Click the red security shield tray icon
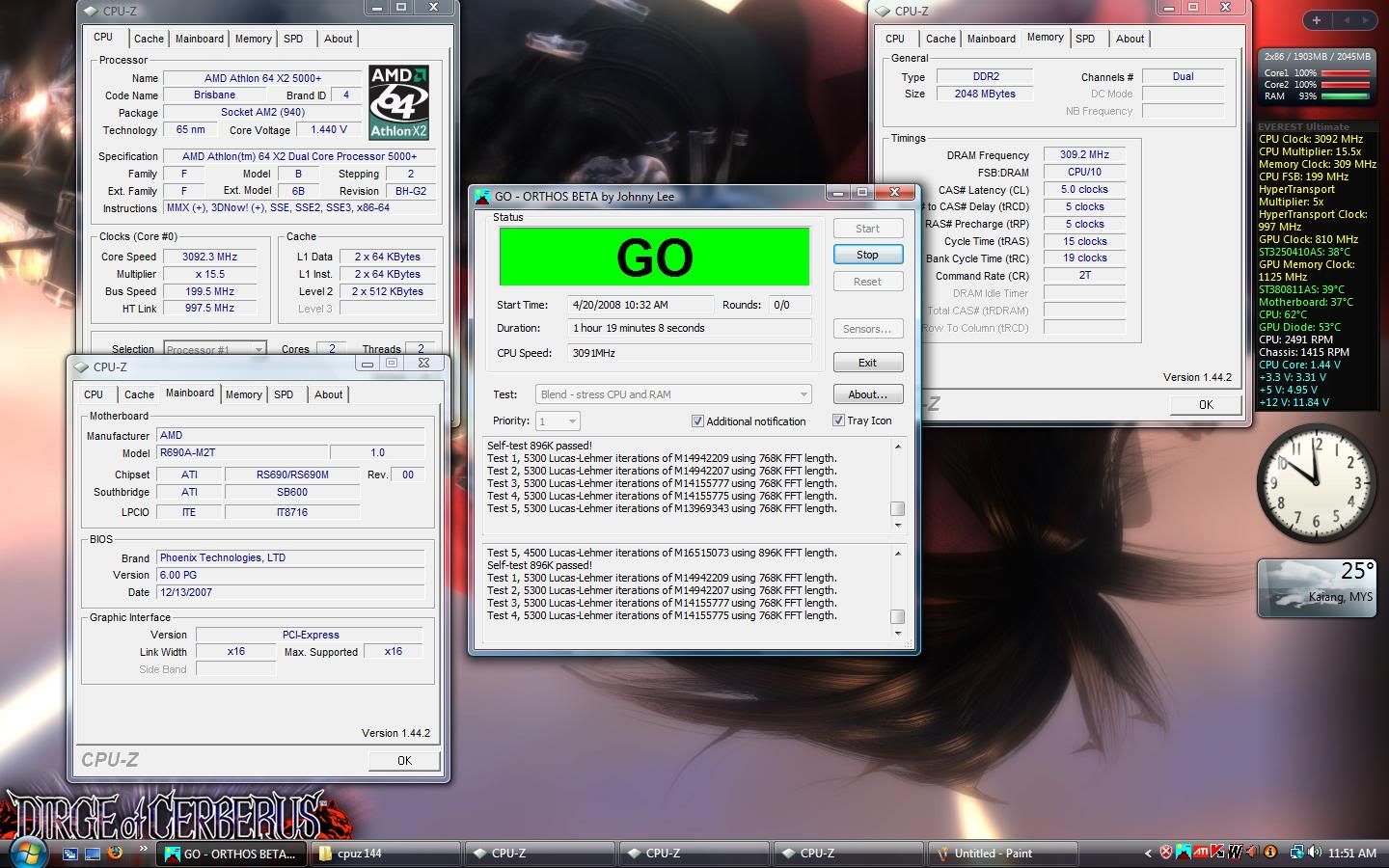This screenshot has height=868, width=1389. tap(1166, 853)
